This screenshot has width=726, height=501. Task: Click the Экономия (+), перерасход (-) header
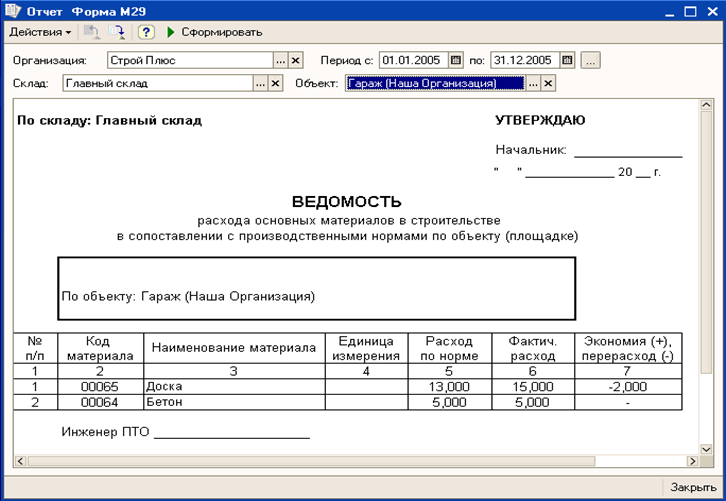click(x=628, y=348)
